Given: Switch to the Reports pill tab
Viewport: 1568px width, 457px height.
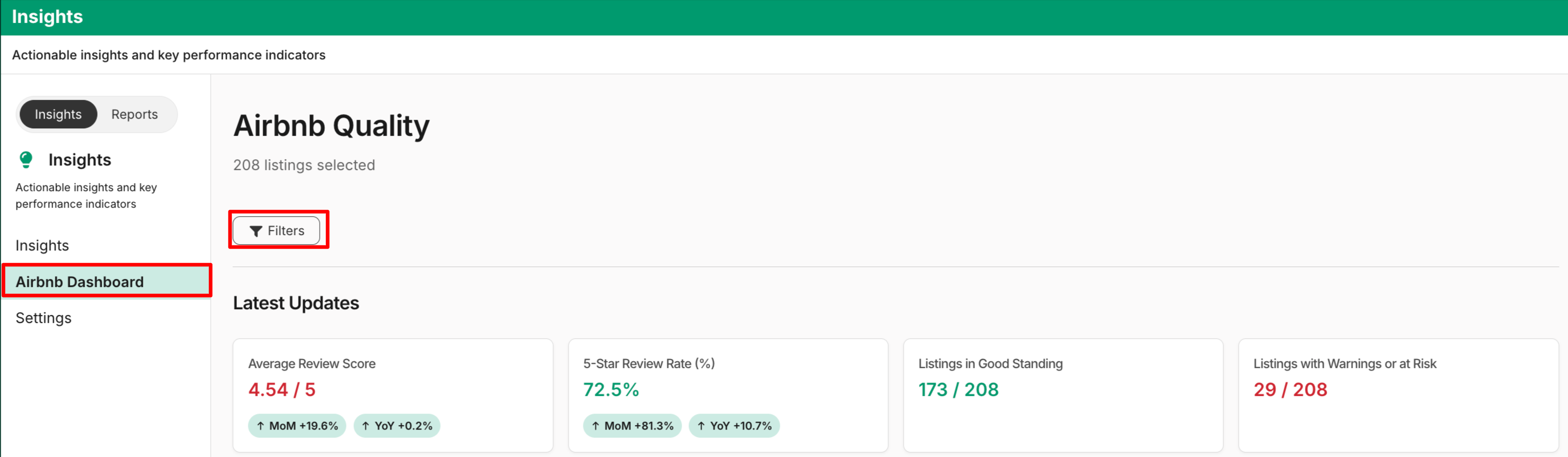Looking at the screenshot, I should coord(135,115).
